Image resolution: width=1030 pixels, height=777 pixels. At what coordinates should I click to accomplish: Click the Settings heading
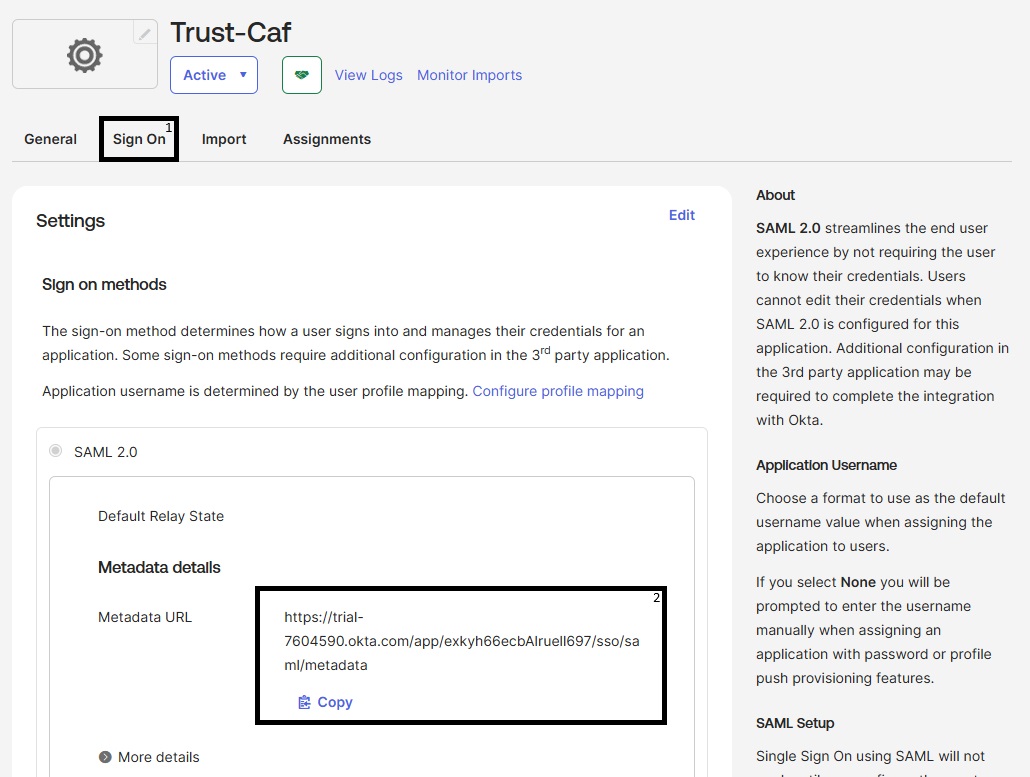[x=70, y=221]
